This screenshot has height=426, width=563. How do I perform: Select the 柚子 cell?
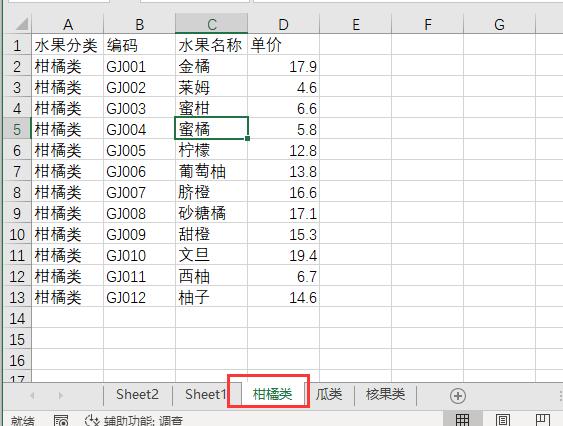211,297
